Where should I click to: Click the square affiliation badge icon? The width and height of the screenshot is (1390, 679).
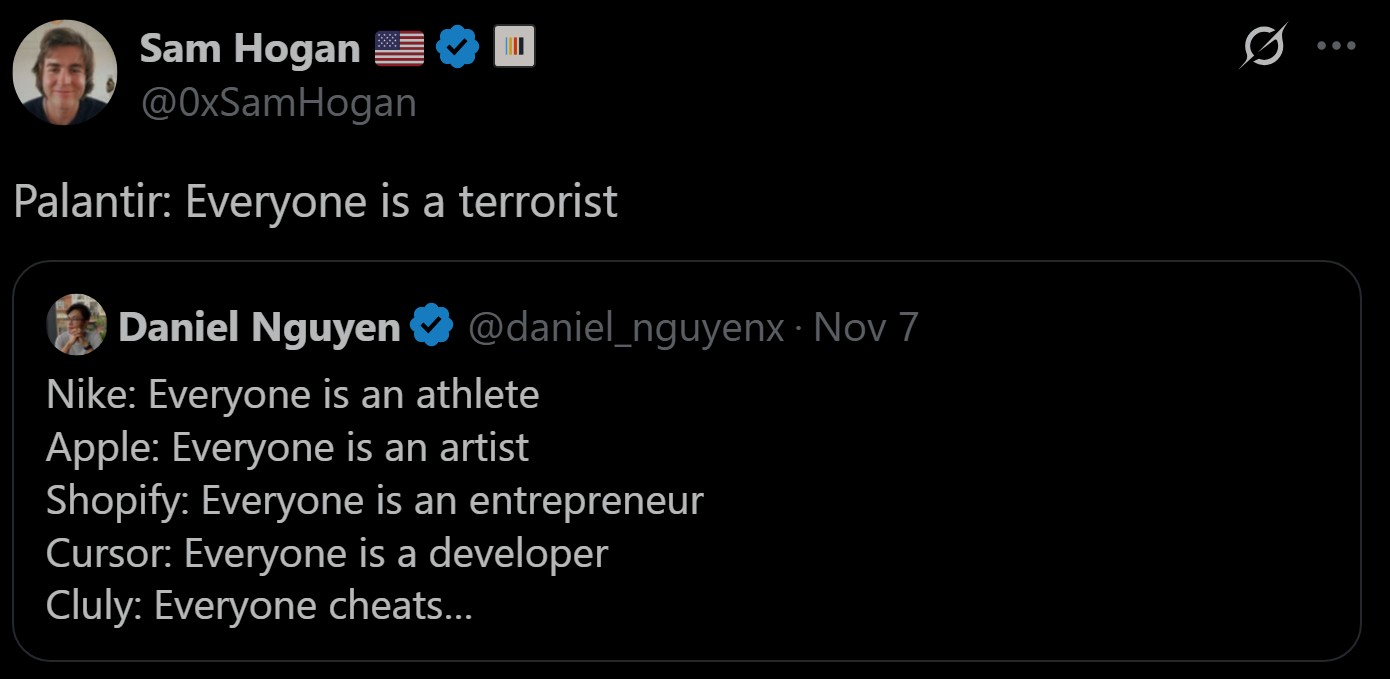pos(514,47)
